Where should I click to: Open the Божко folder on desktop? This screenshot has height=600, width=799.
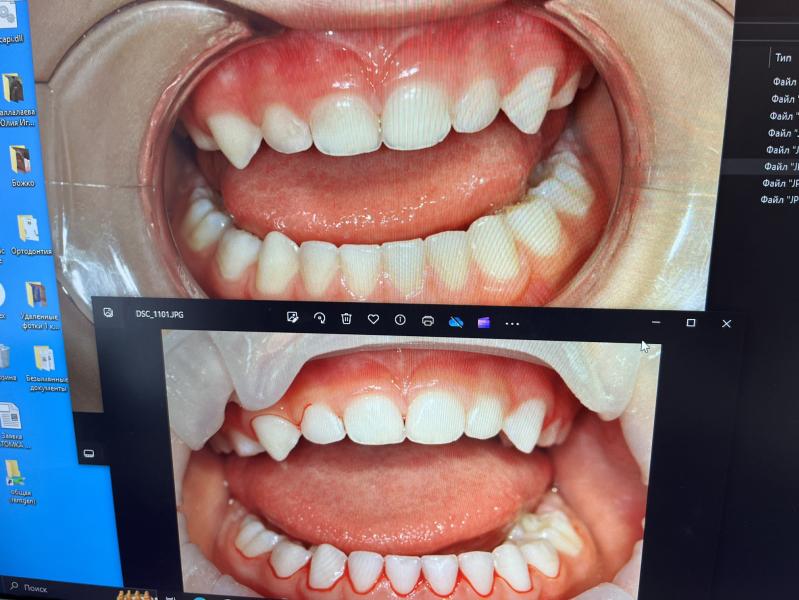[x=22, y=164]
